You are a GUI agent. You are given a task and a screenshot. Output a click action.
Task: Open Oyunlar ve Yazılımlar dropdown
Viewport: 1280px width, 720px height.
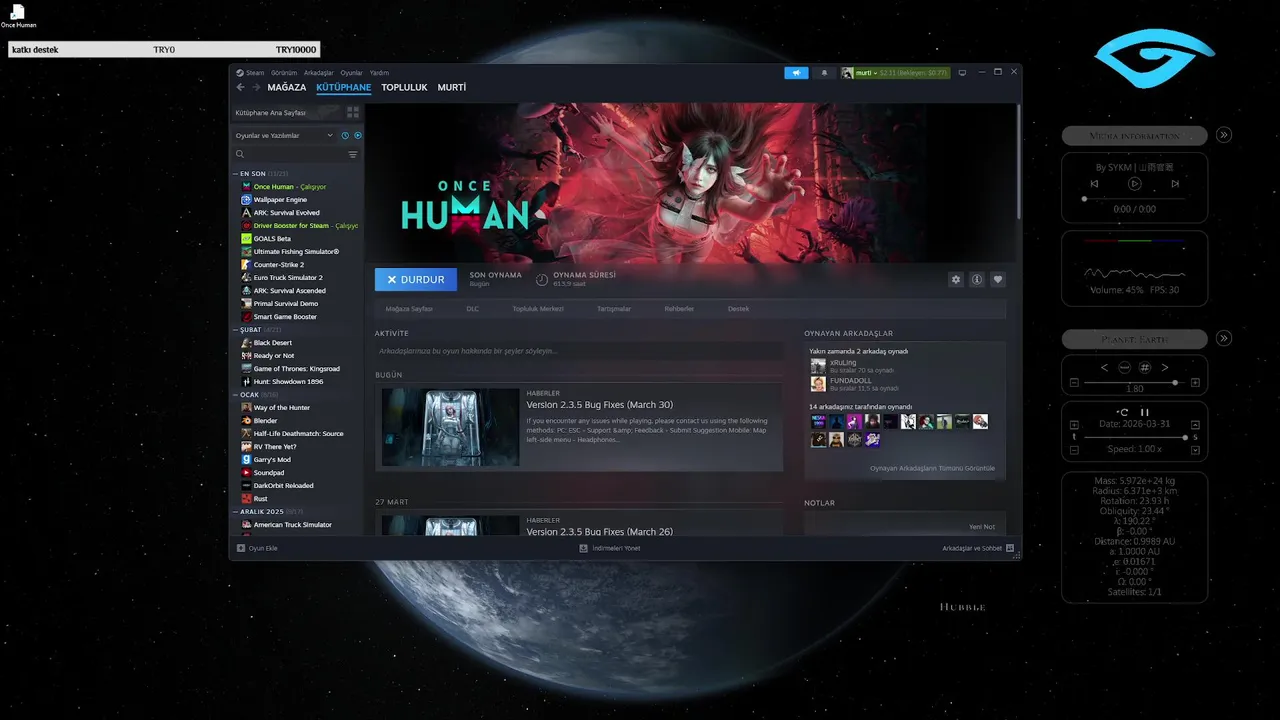point(284,135)
